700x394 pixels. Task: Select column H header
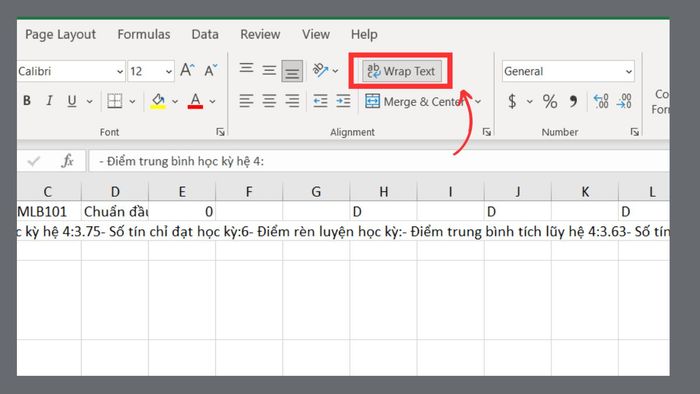pyautogui.click(x=383, y=192)
